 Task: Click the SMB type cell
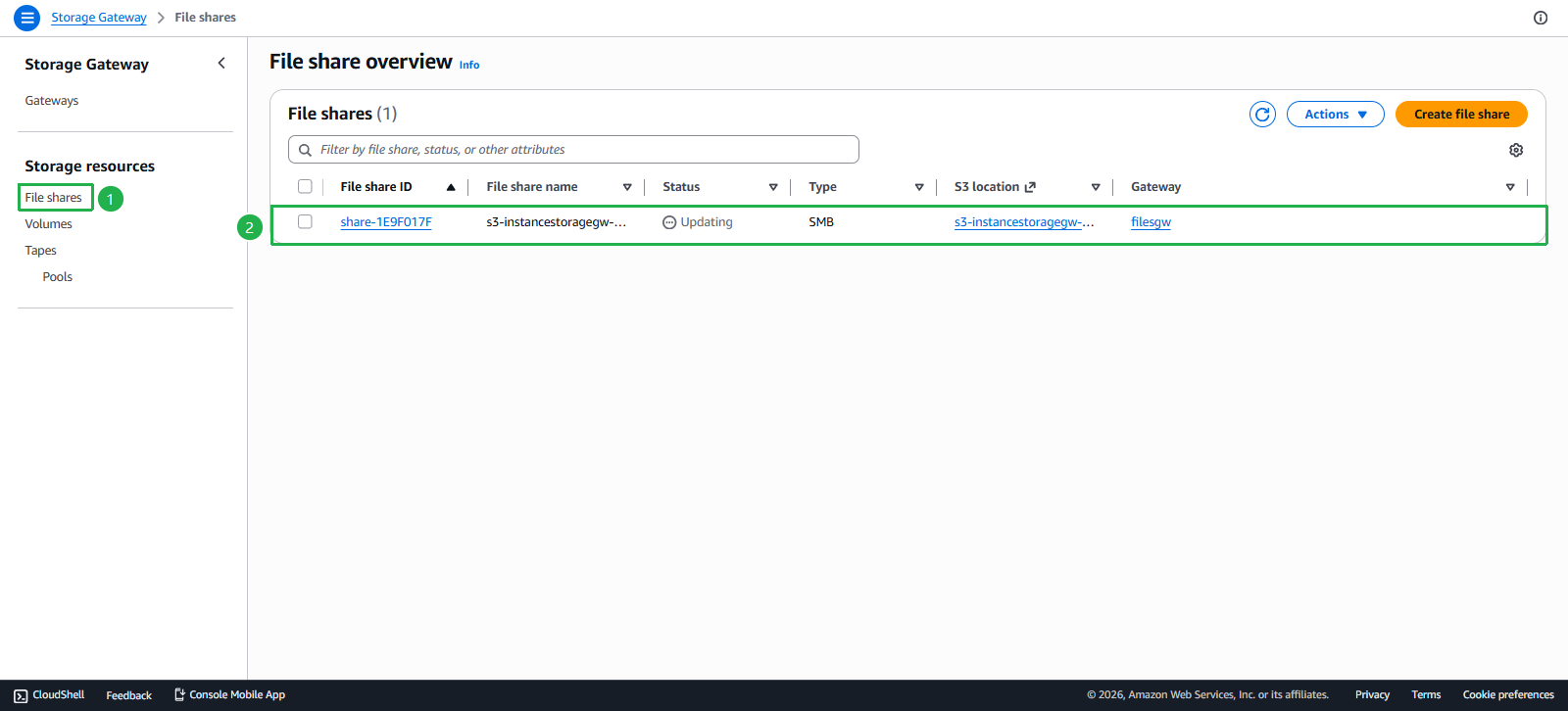tap(821, 222)
